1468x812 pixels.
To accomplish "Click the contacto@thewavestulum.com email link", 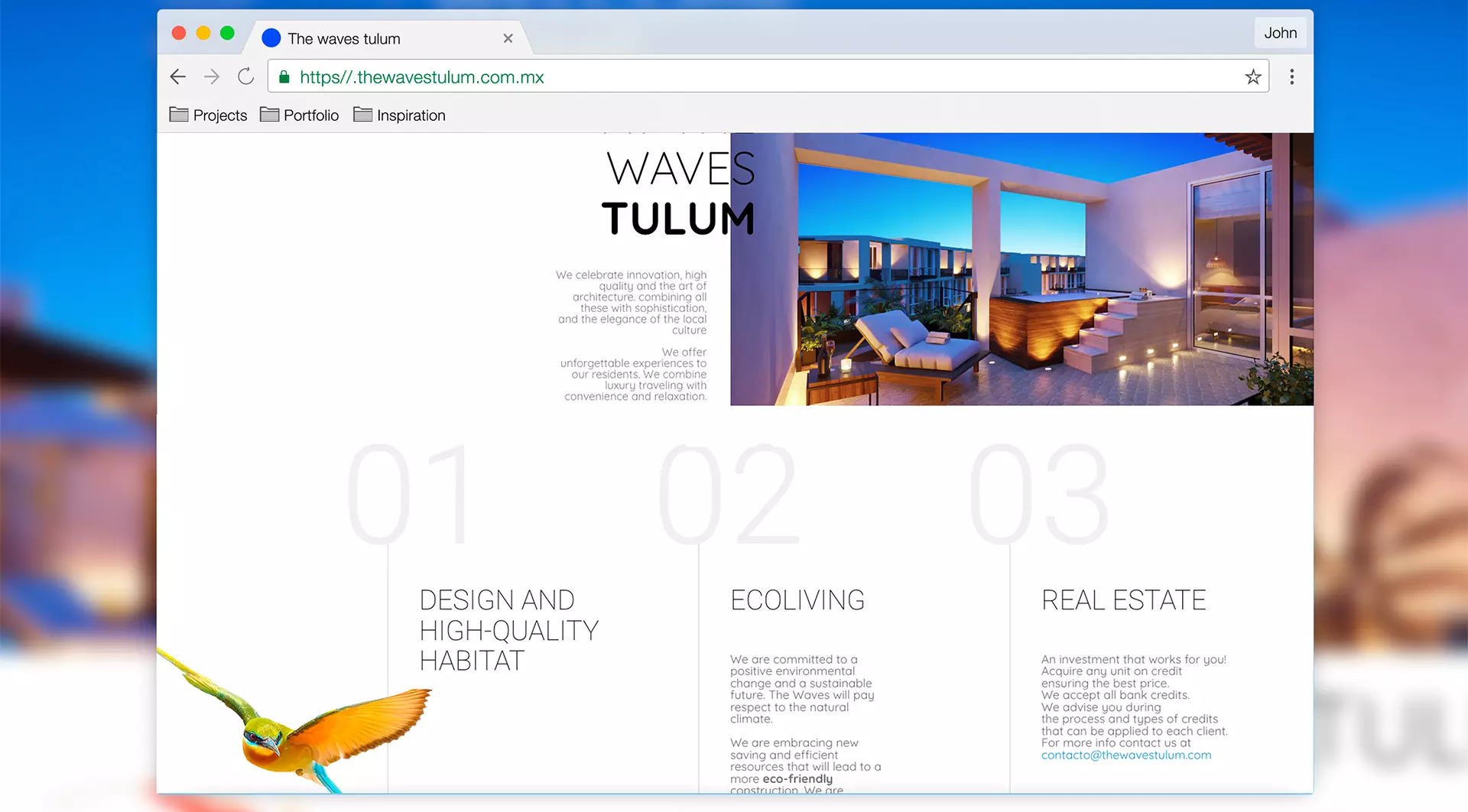I will coord(1125,755).
